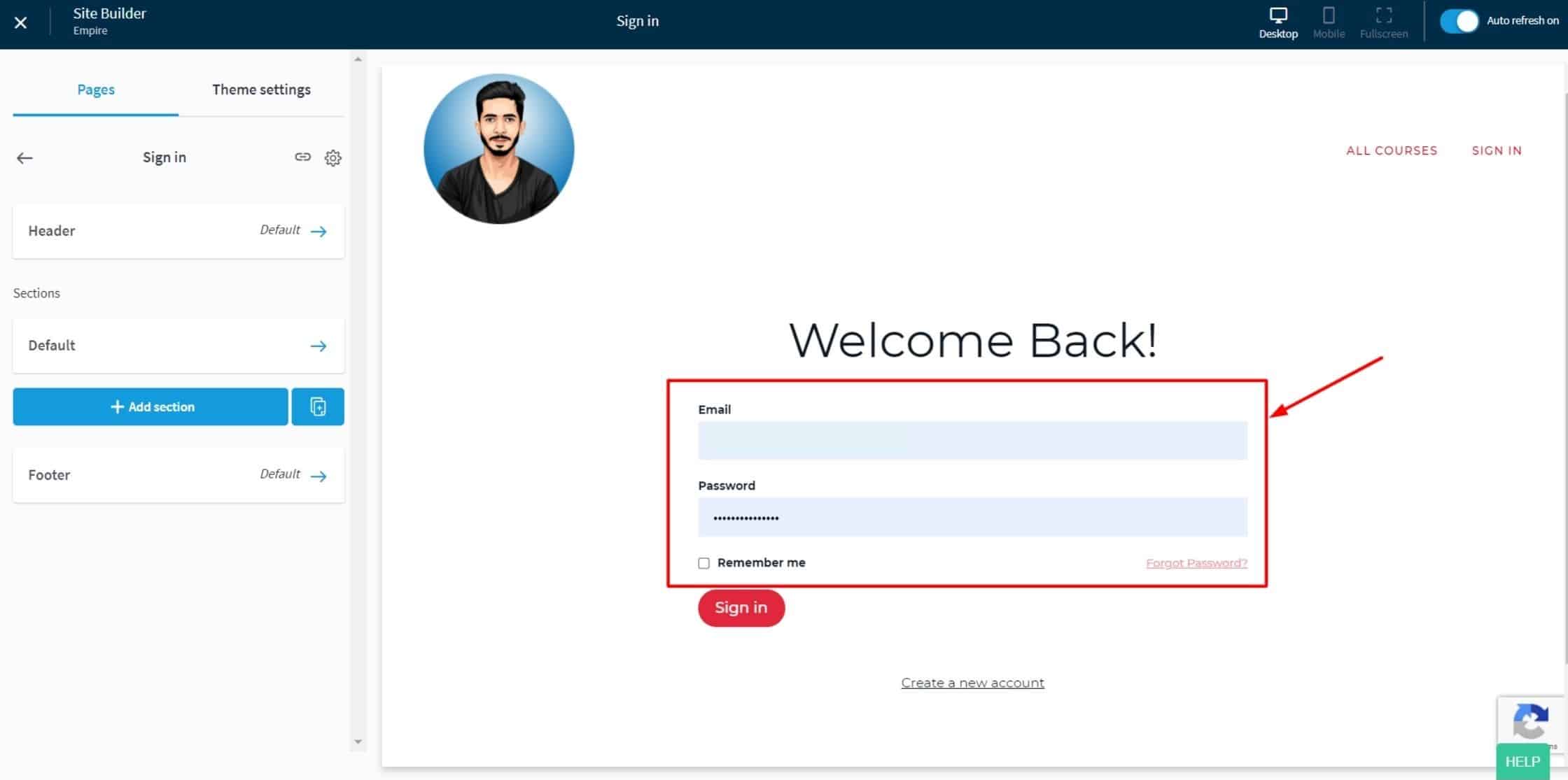Switch to Theme settings tab

261,90
